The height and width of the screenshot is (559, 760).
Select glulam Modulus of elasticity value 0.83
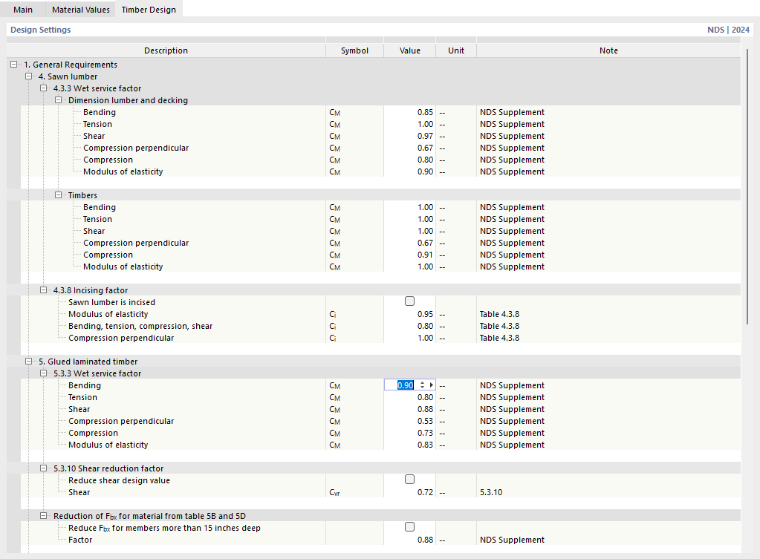[425, 445]
